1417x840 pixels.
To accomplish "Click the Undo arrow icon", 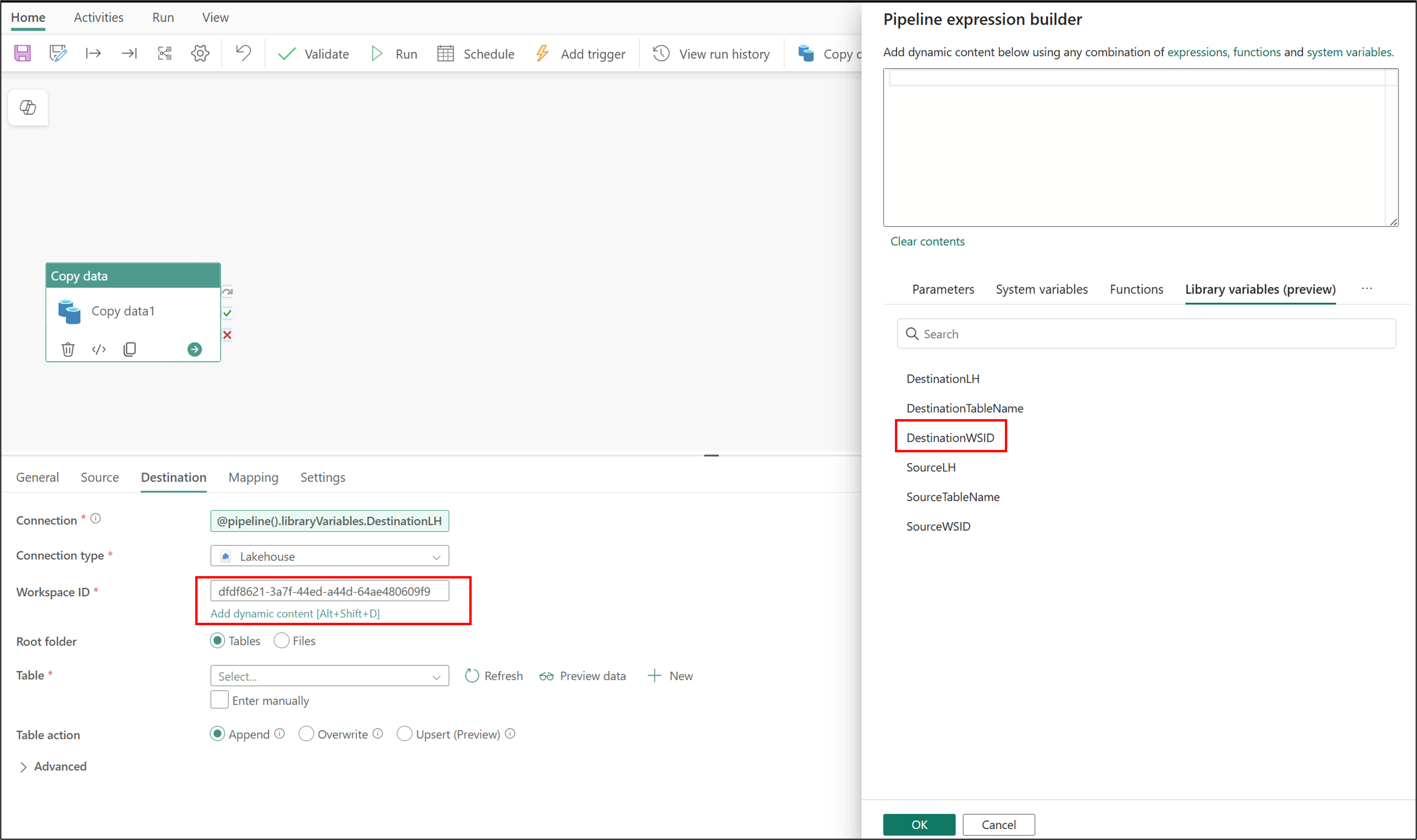I will [243, 53].
